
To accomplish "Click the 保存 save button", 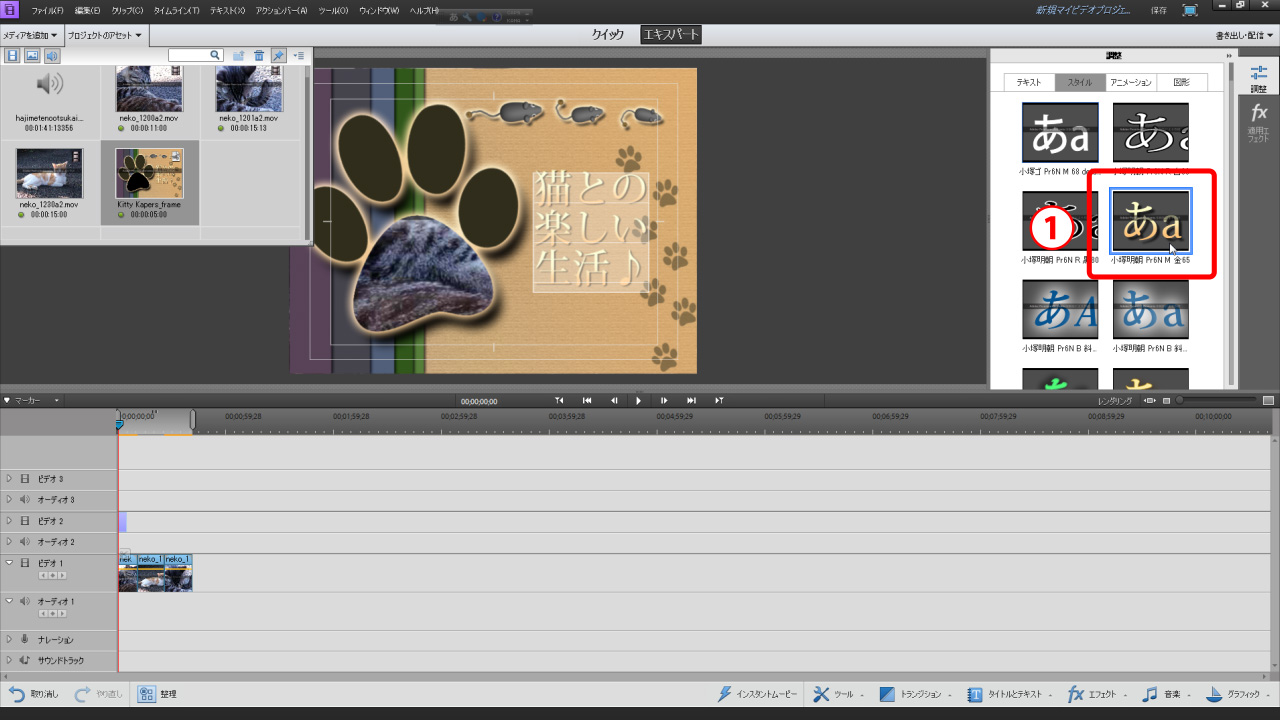I will click(x=1159, y=10).
